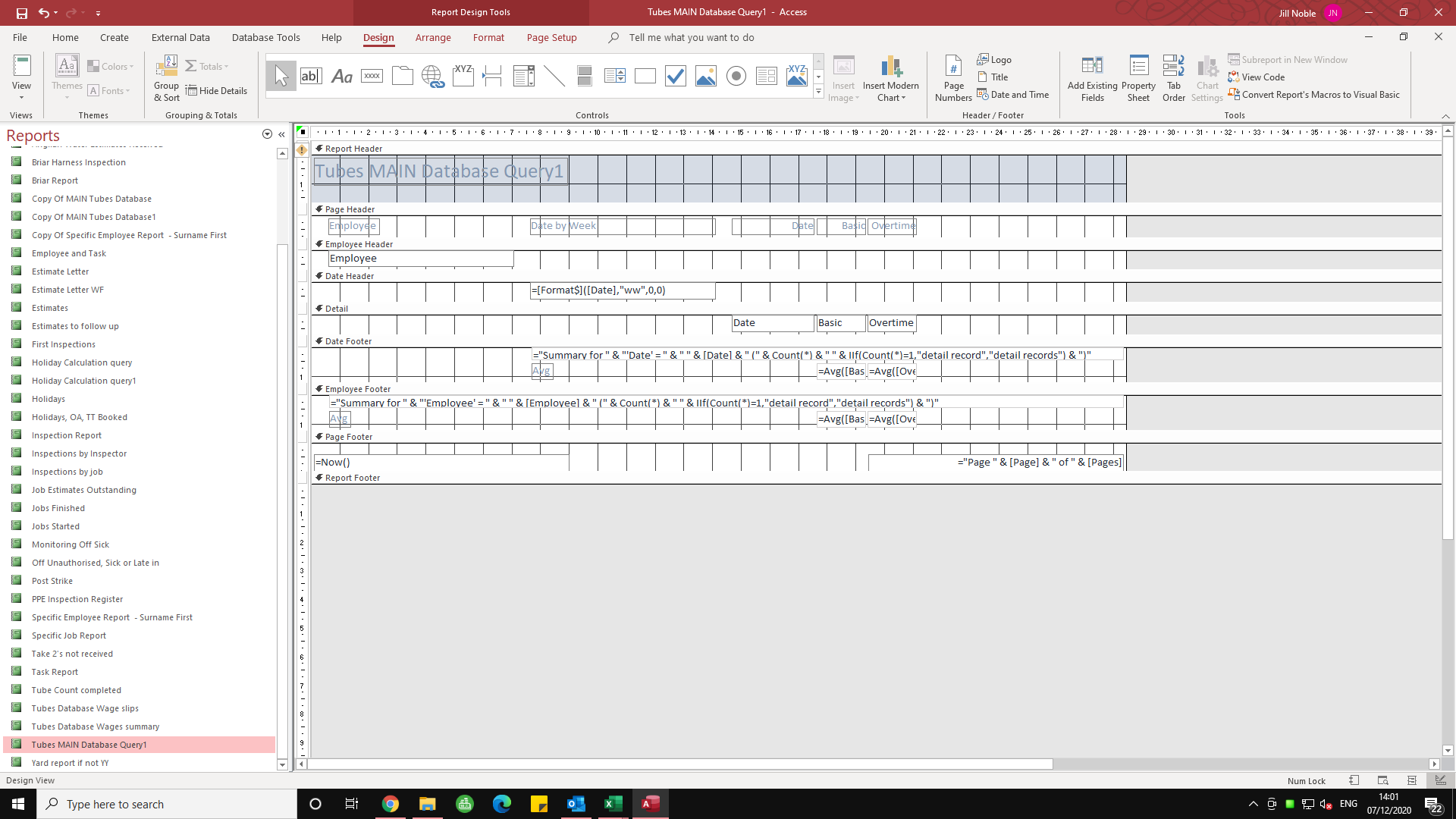Expand the Controls gallery more arrow

818,92
